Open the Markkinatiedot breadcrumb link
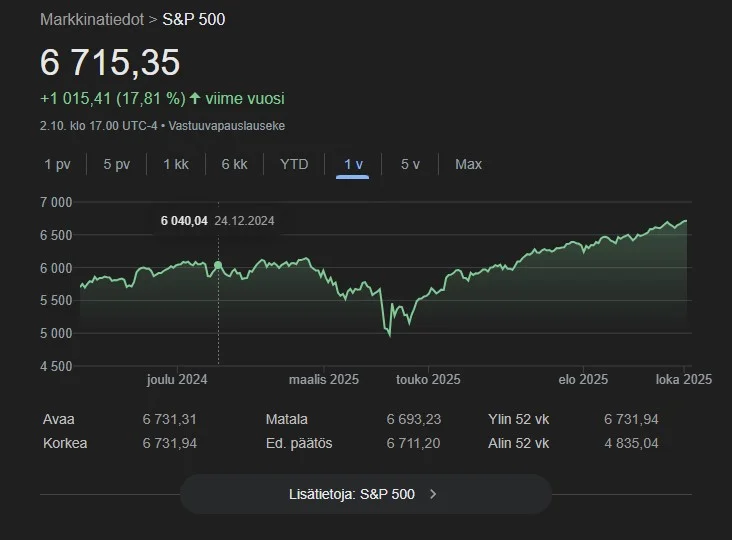Screen dimensions: 732x540 click(x=92, y=19)
